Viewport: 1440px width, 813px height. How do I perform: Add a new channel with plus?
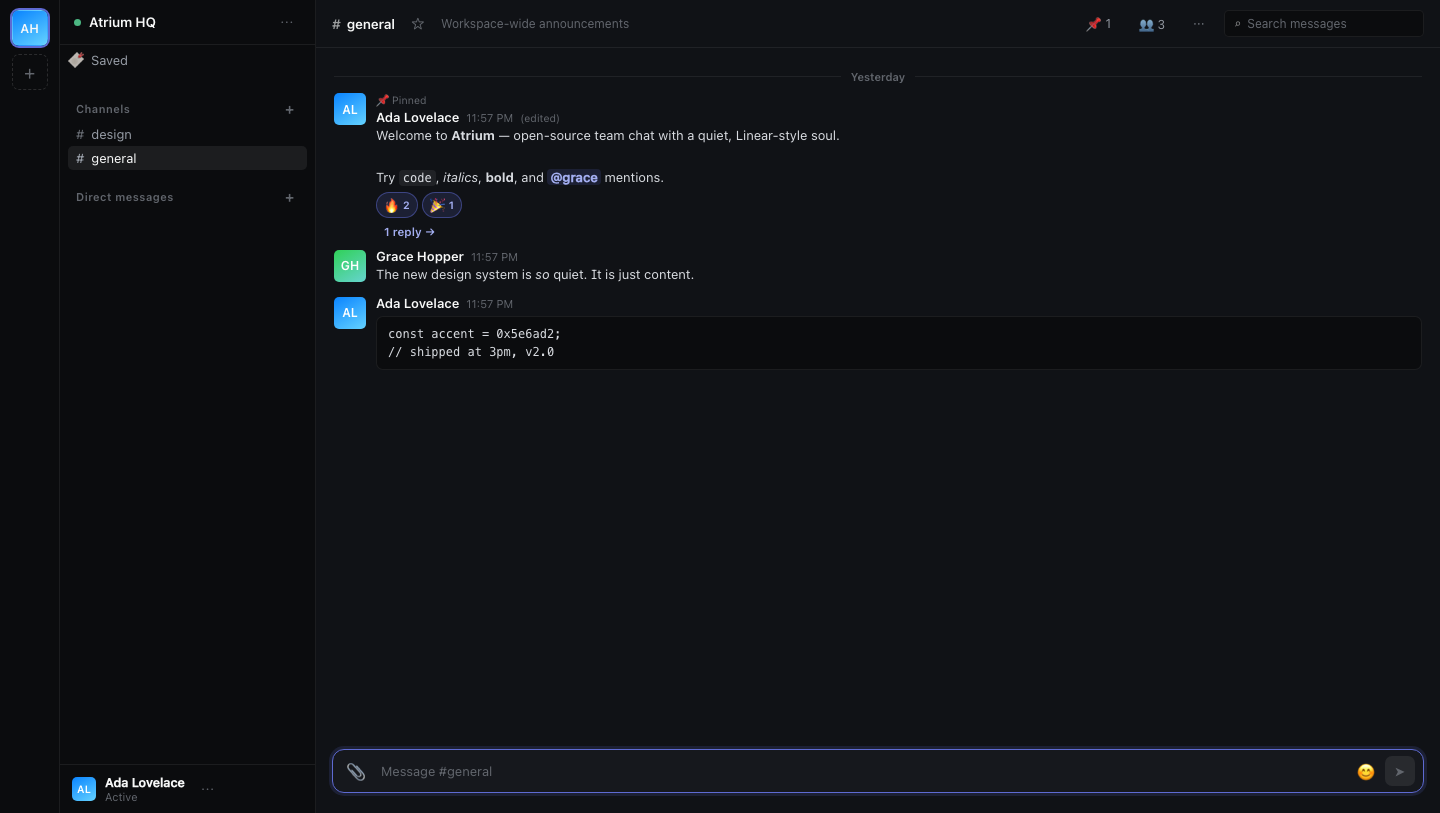point(290,110)
